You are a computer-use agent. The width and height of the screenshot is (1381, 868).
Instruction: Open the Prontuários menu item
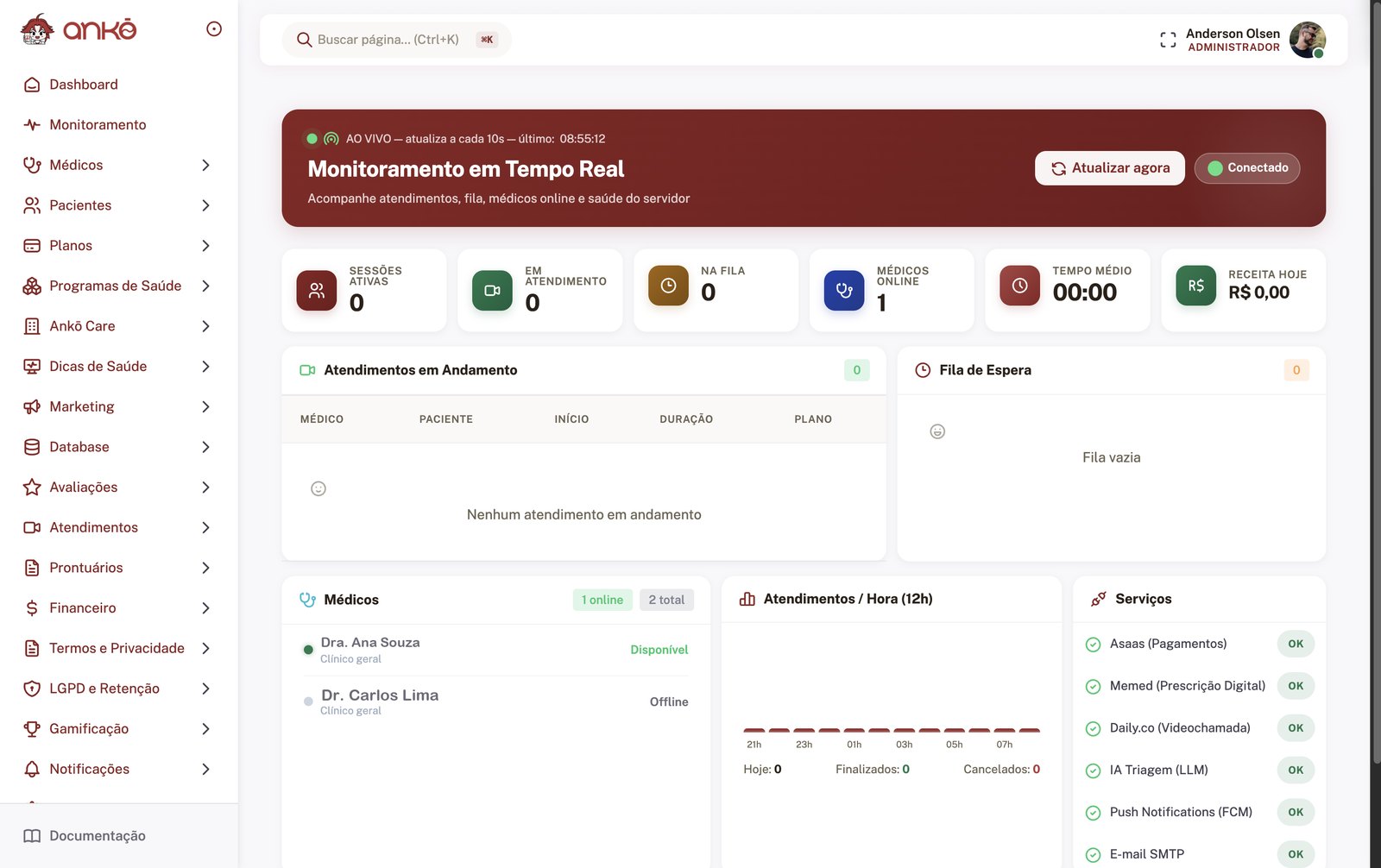point(86,568)
